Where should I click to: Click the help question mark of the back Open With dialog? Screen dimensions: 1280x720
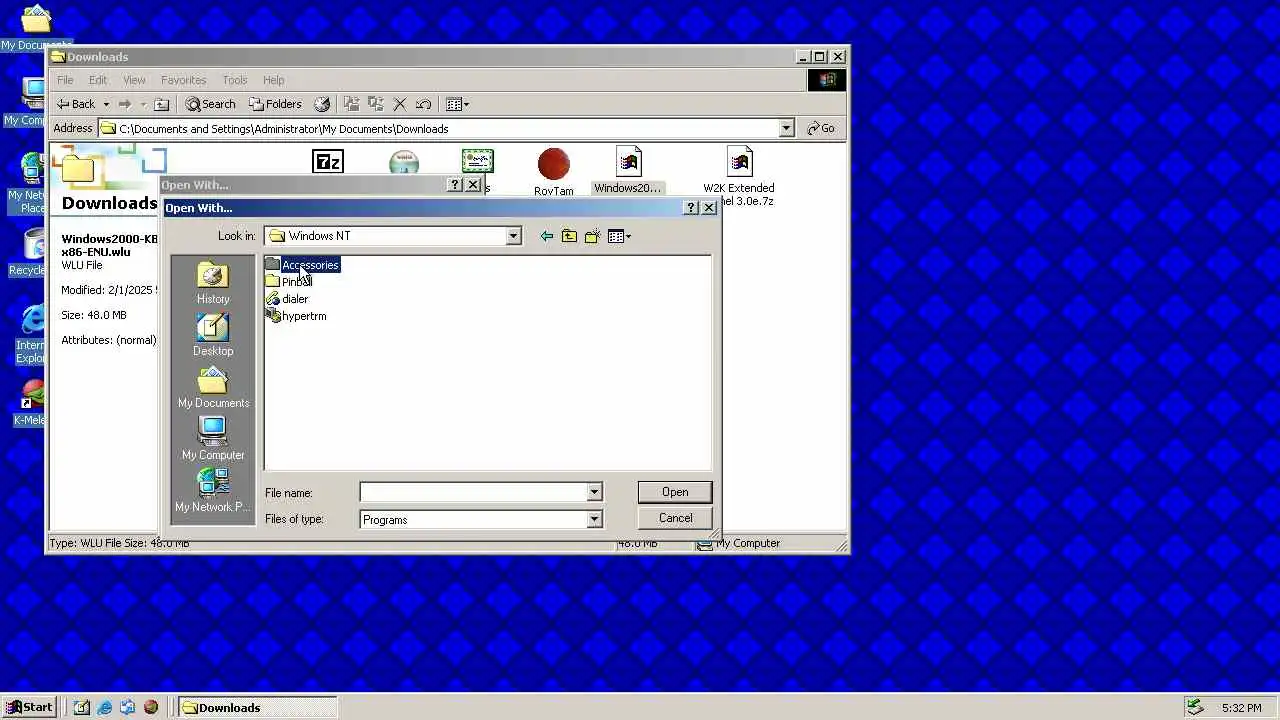(x=455, y=185)
